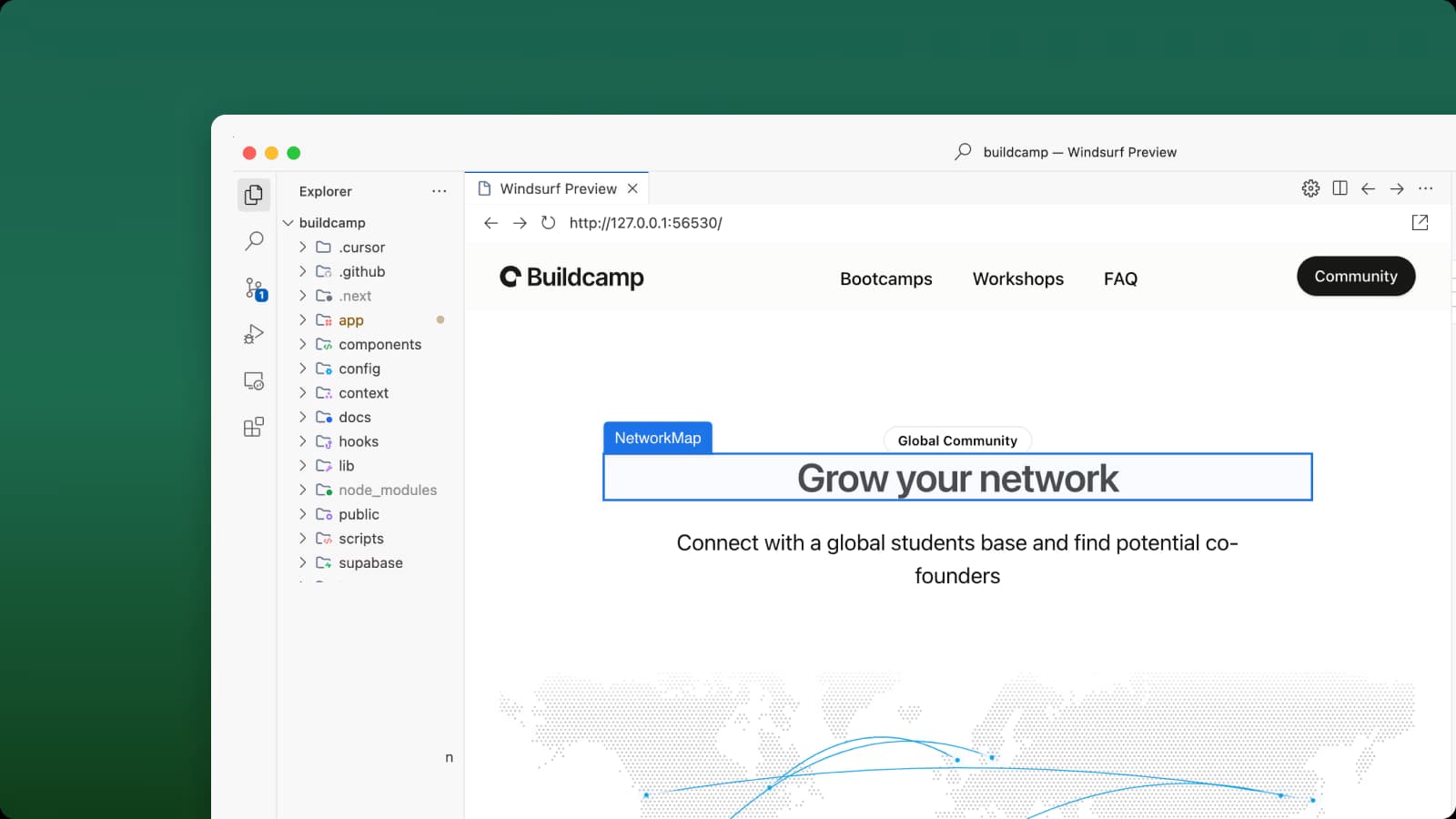Switch to the Windsurf Preview tab
The width and height of the screenshot is (1456, 819).
(558, 188)
